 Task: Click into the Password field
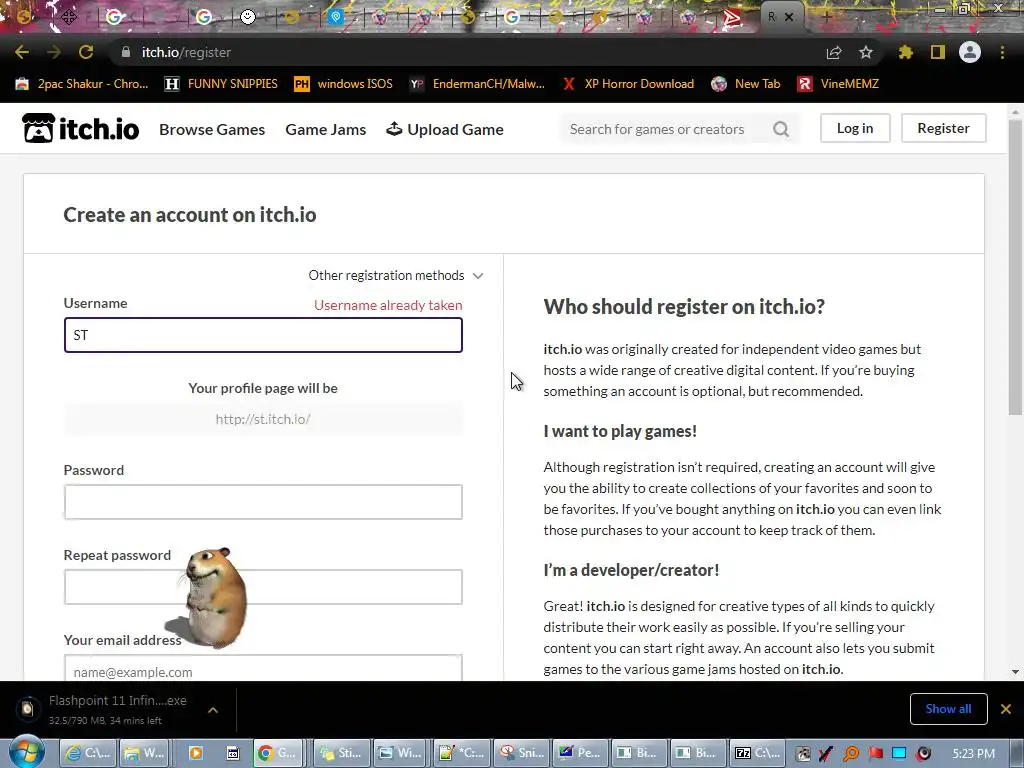(263, 502)
